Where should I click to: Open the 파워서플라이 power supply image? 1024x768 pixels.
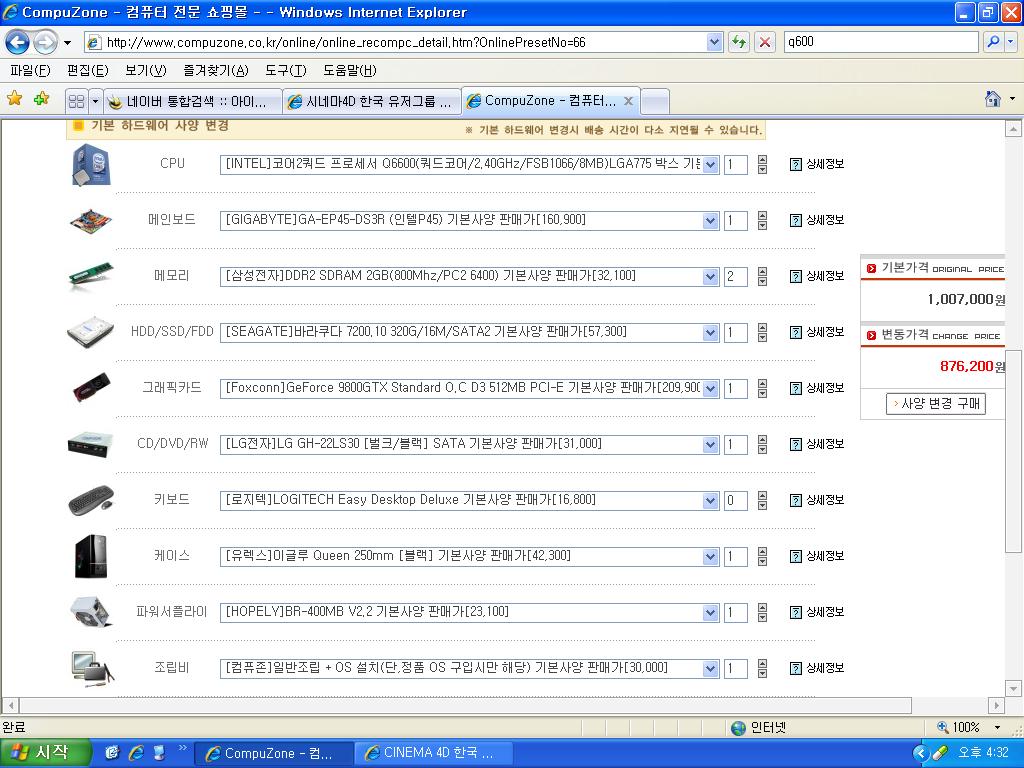pyautogui.click(x=91, y=612)
